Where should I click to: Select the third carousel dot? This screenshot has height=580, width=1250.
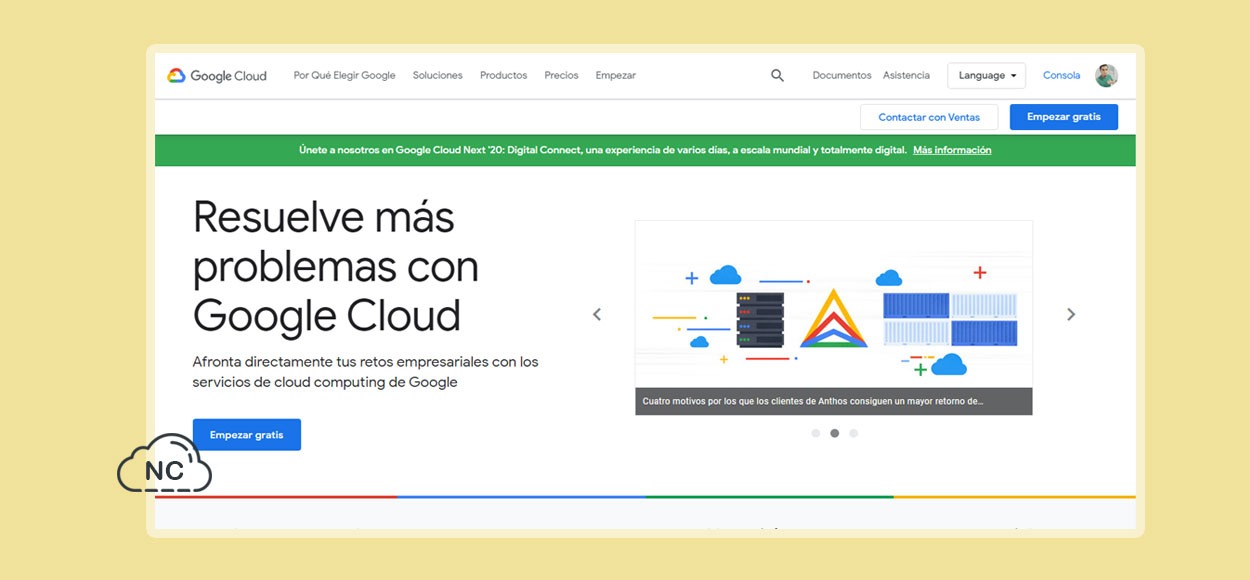tap(853, 434)
